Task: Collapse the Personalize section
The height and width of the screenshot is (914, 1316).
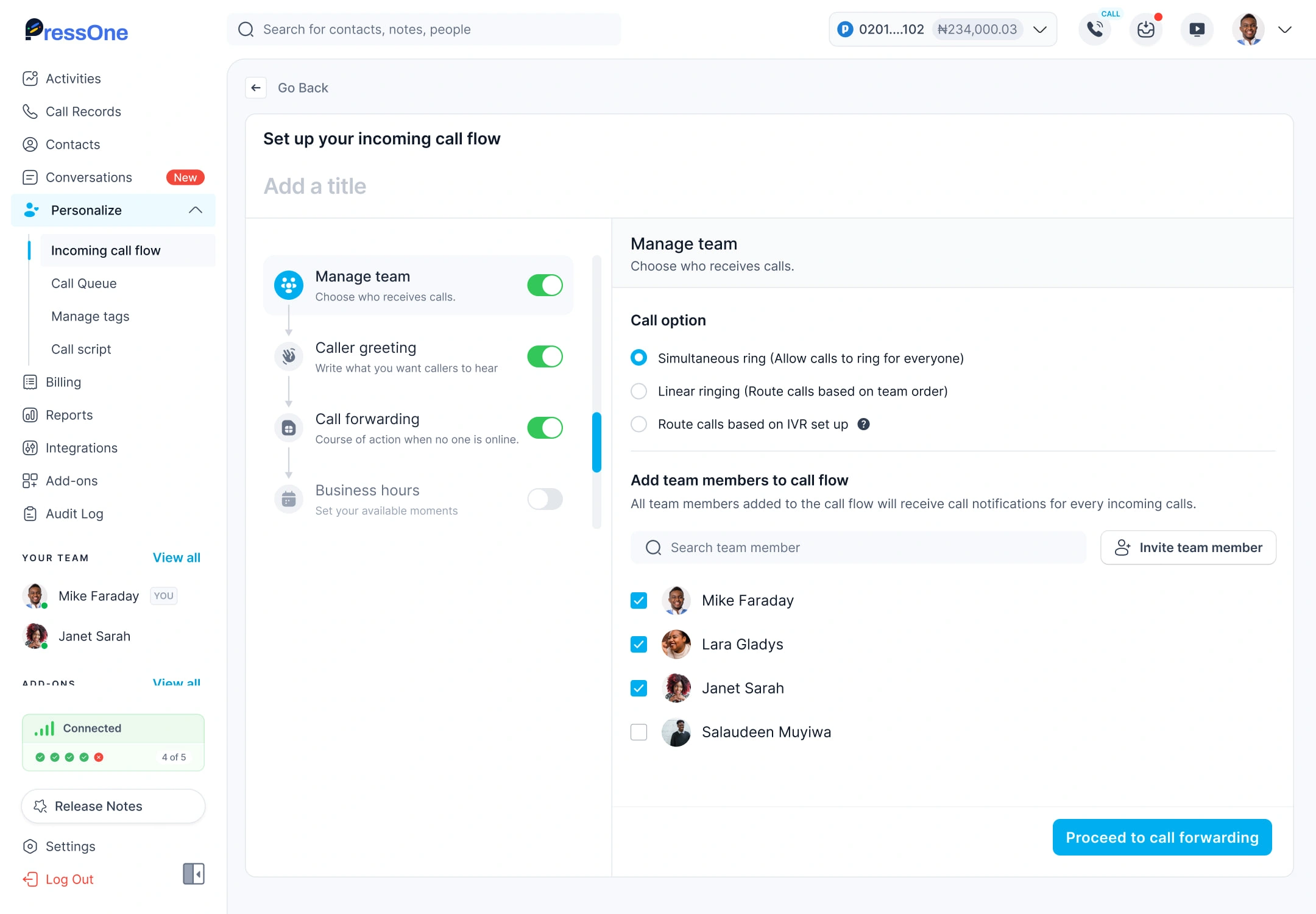Action: [196, 210]
